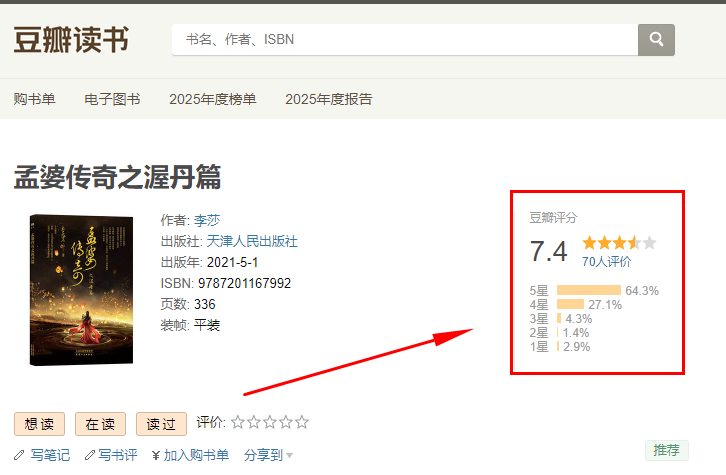The height and width of the screenshot is (475, 726).
Task: Rate the book one star
Action: [238, 423]
